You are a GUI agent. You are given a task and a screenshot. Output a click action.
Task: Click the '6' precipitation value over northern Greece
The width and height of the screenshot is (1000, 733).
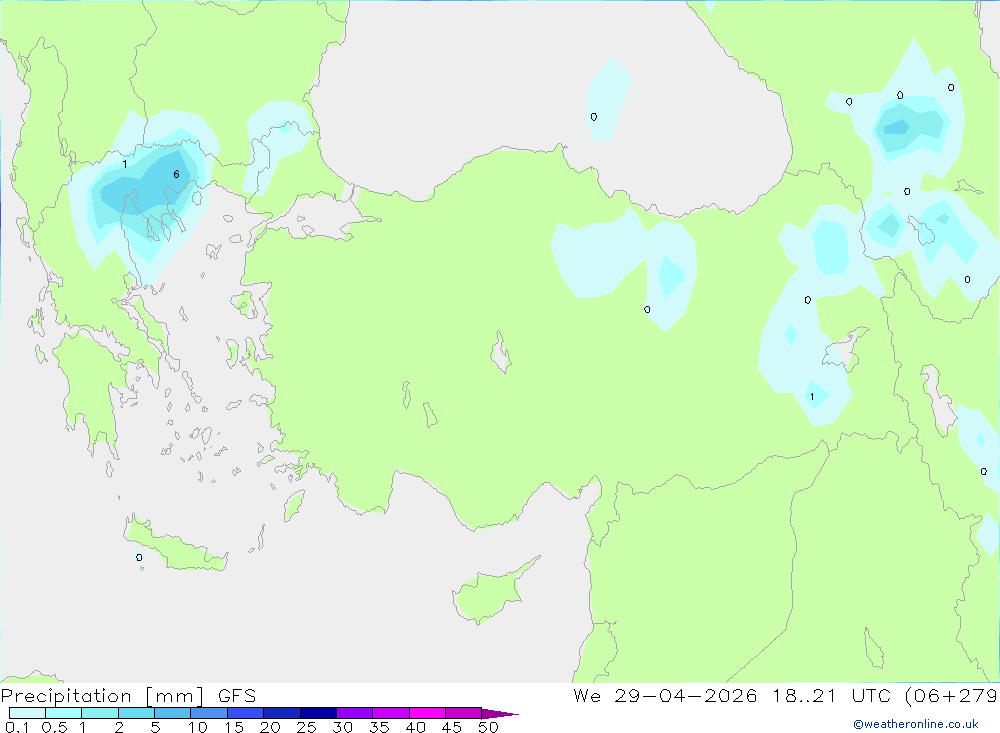(177, 174)
